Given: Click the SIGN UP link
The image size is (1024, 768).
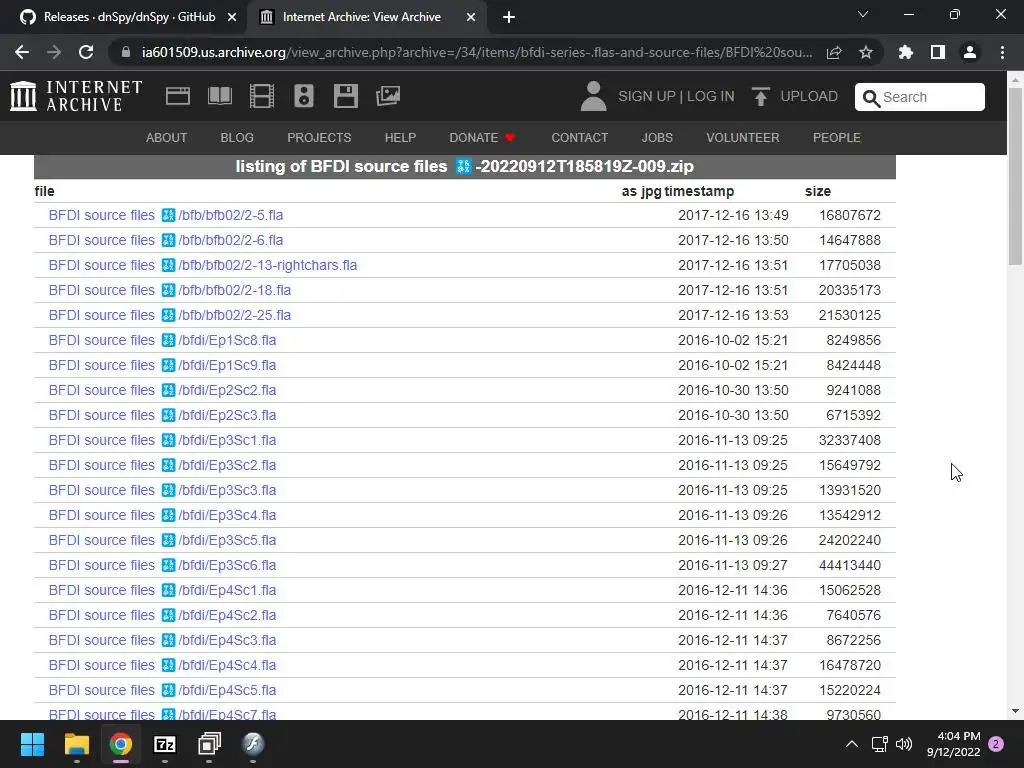Looking at the screenshot, I should click(647, 96).
